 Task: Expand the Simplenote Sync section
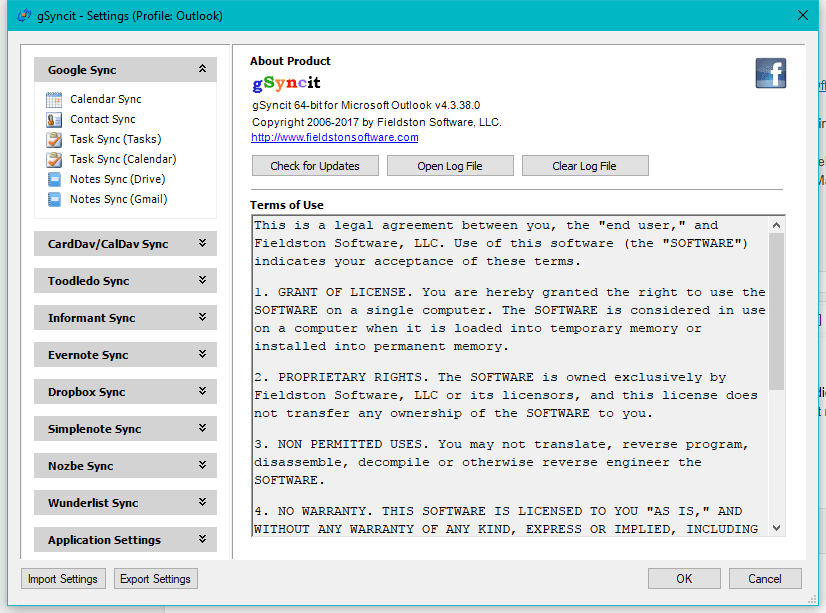click(125, 429)
